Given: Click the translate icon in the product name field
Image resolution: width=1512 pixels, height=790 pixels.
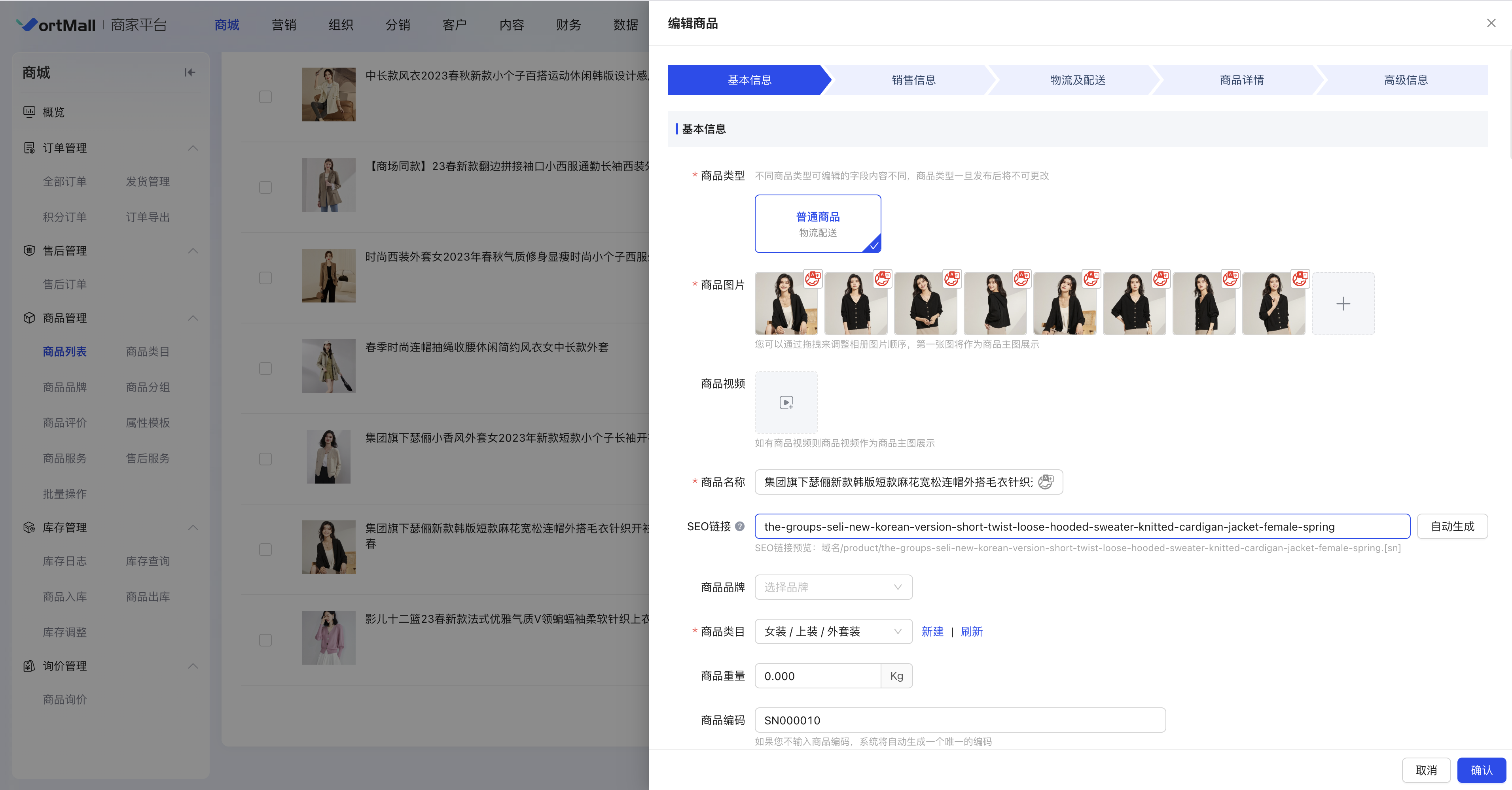Looking at the screenshot, I should coord(1046,482).
